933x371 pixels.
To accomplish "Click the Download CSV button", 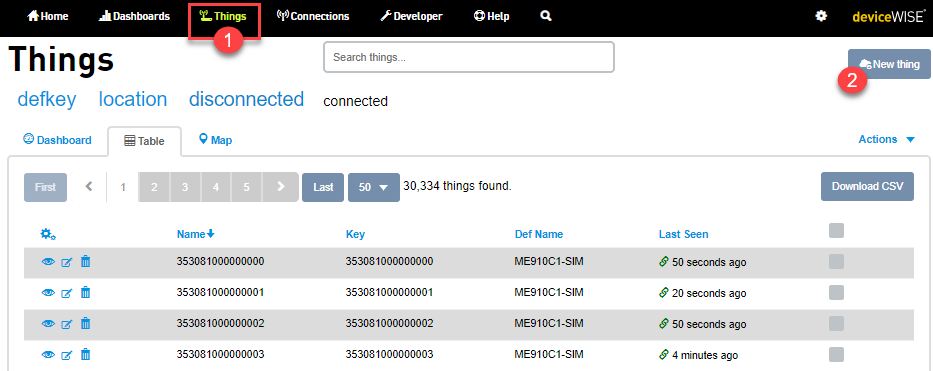I will (868, 186).
